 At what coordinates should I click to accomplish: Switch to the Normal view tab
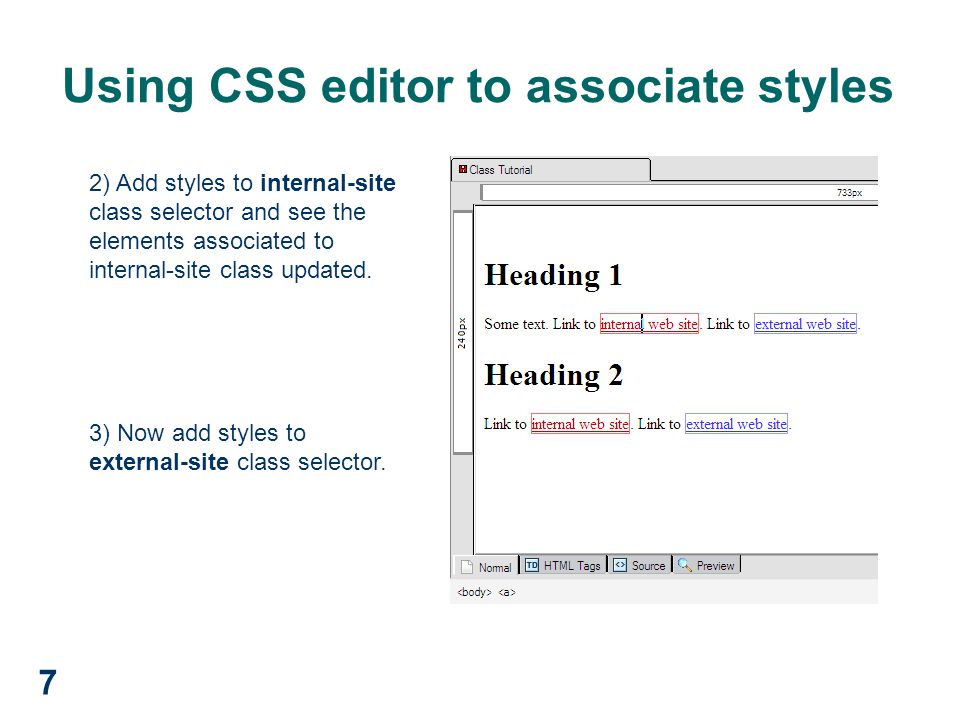click(487, 567)
